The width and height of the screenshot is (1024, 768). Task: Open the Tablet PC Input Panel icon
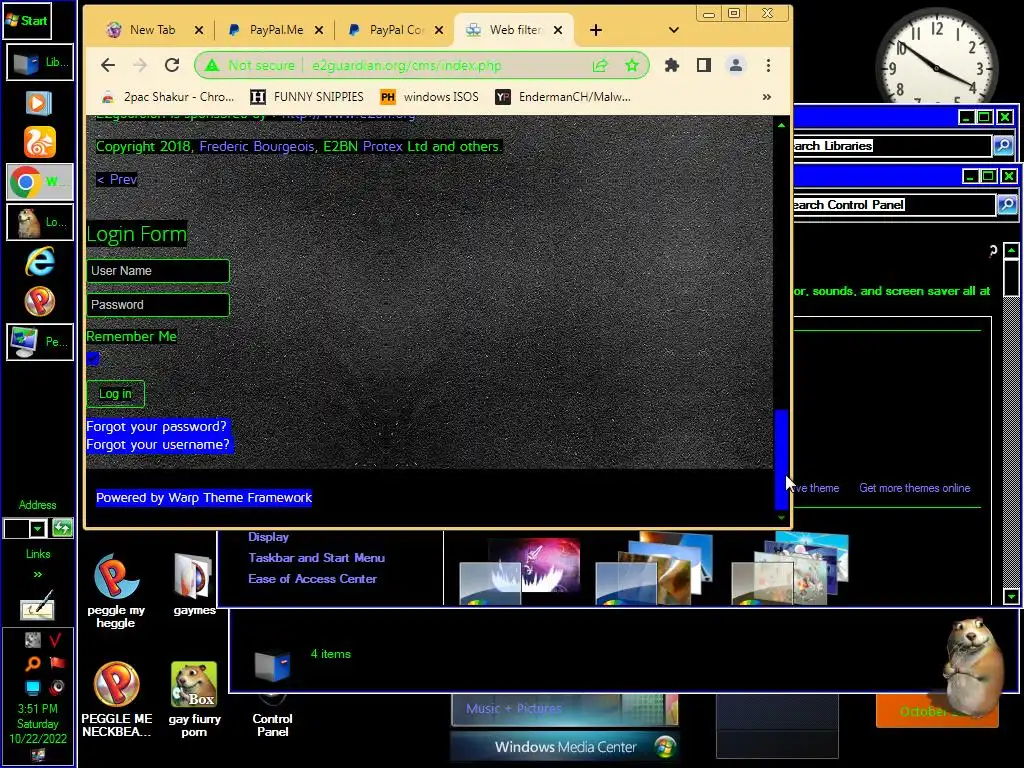click(37, 605)
